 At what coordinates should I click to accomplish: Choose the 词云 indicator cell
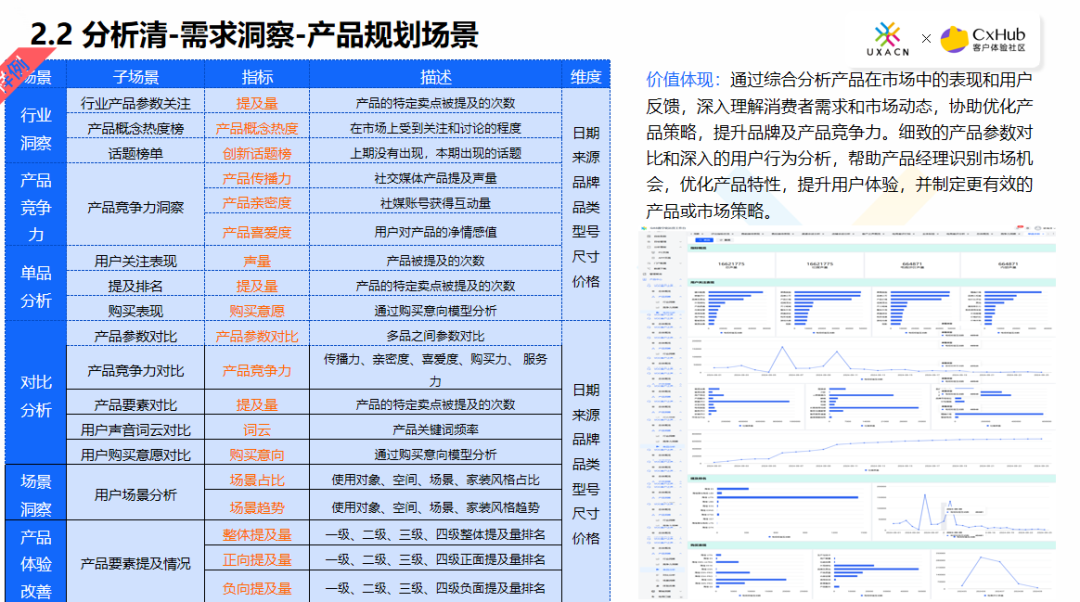257,430
